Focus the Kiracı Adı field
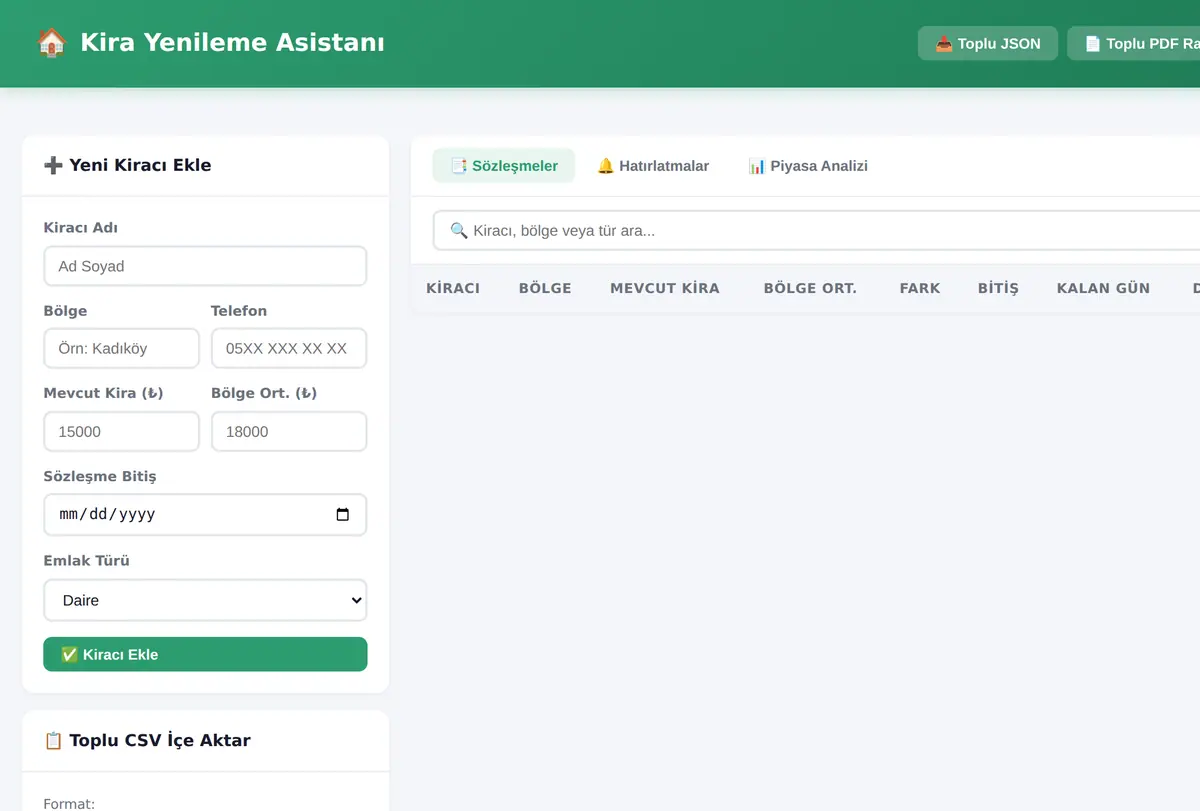 point(205,266)
